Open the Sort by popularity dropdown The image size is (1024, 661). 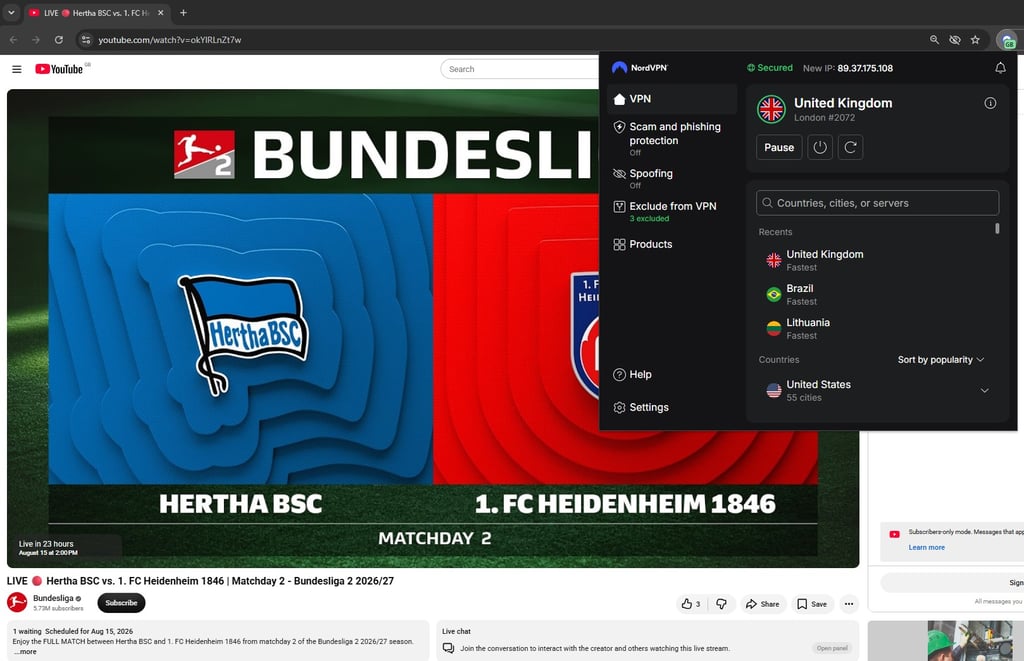940,360
